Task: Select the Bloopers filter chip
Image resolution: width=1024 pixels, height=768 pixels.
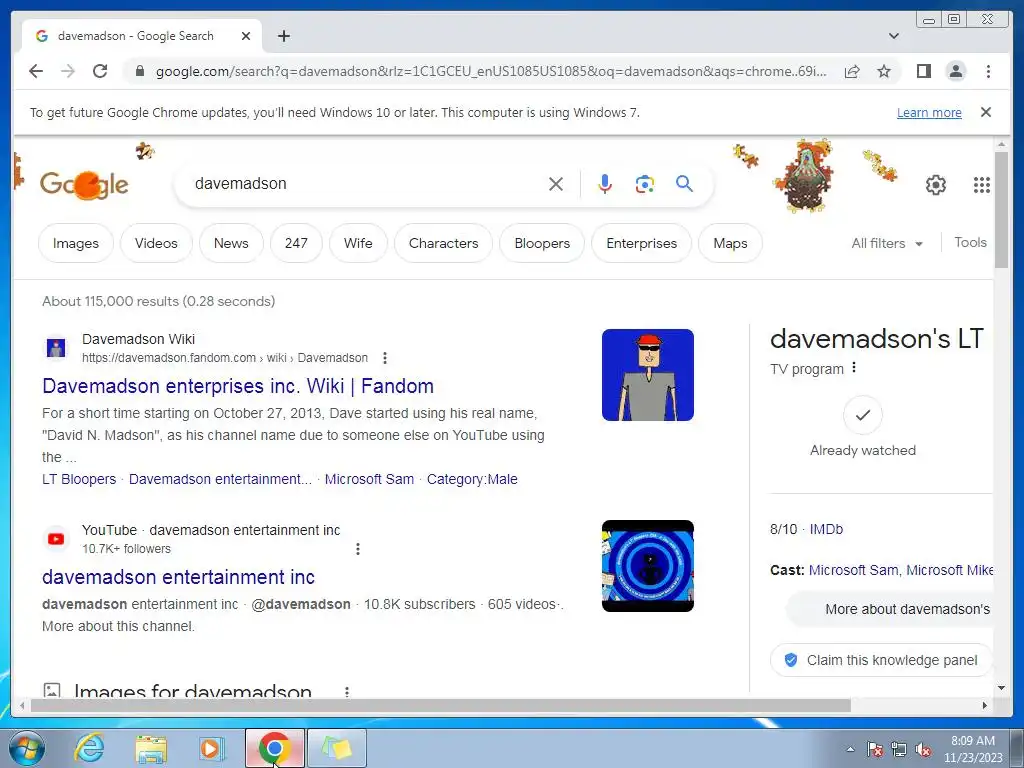Action: [x=542, y=243]
